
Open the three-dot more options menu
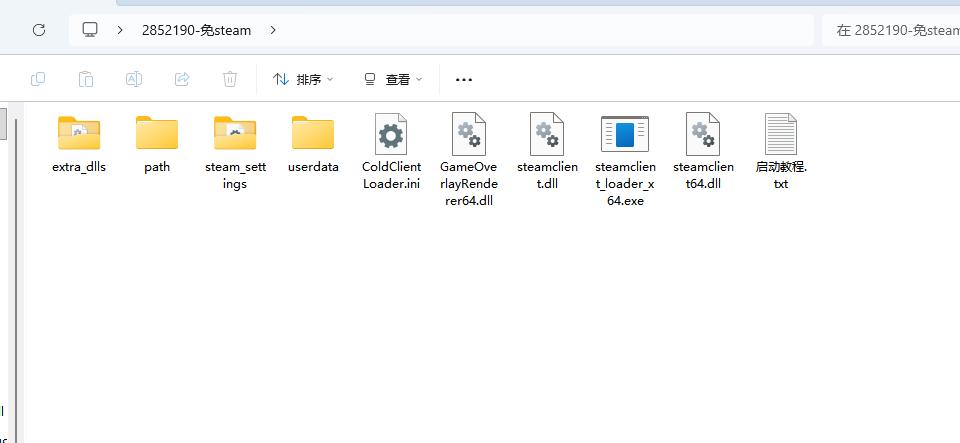464,80
